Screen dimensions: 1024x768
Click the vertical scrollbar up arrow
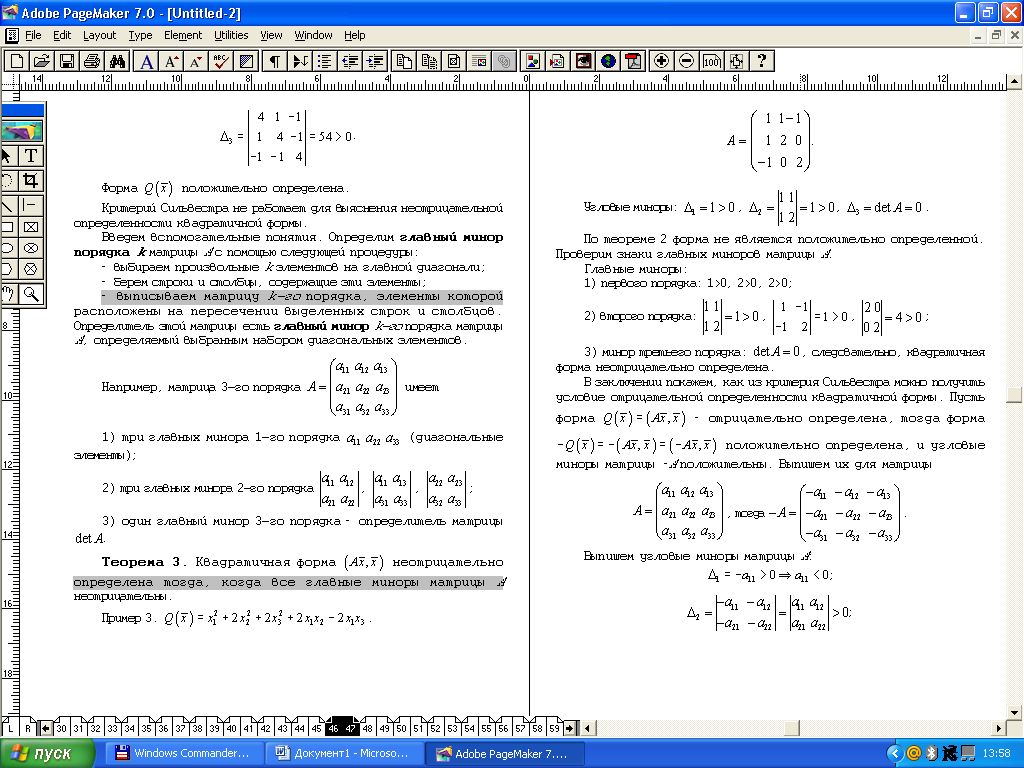(x=1014, y=82)
